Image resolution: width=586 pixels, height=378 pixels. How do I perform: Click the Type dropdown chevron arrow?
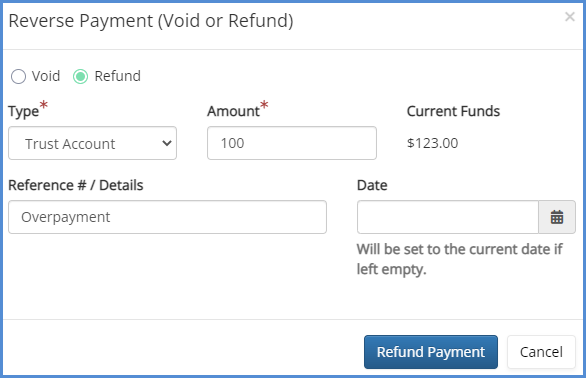point(167,143)
